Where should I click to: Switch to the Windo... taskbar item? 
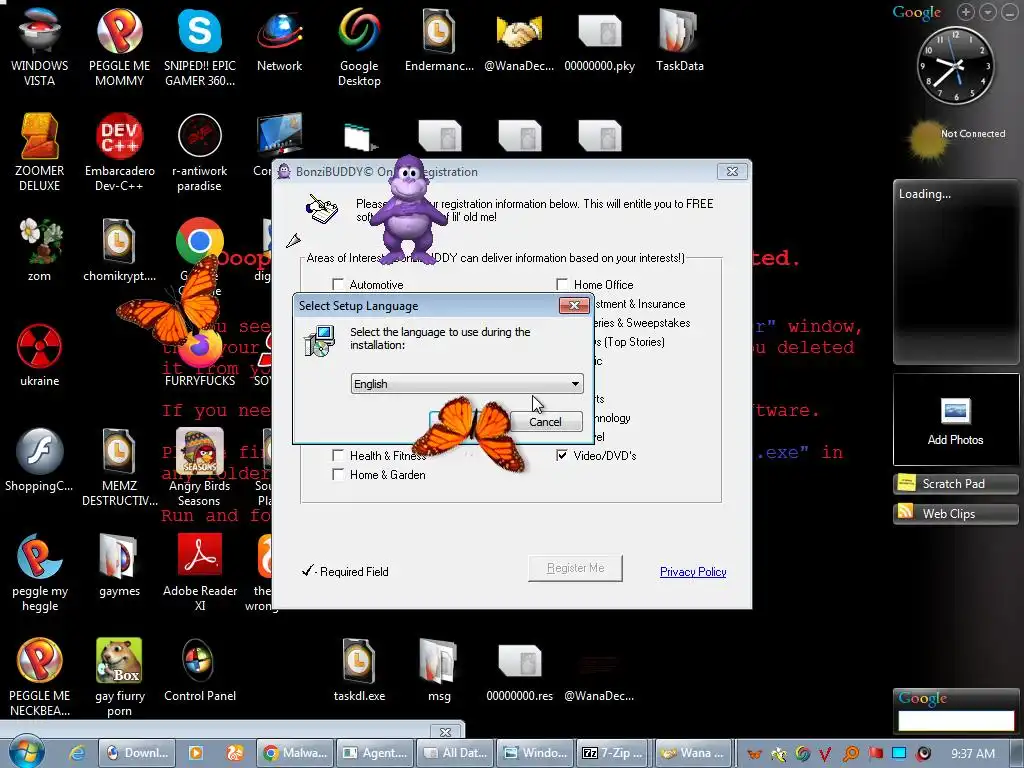pos(535,753)
